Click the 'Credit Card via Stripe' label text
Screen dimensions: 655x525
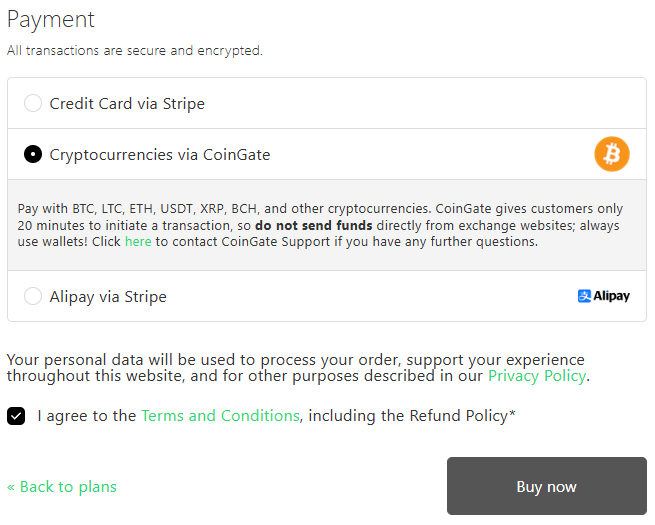pyautogui.click(x=127, y=103)
